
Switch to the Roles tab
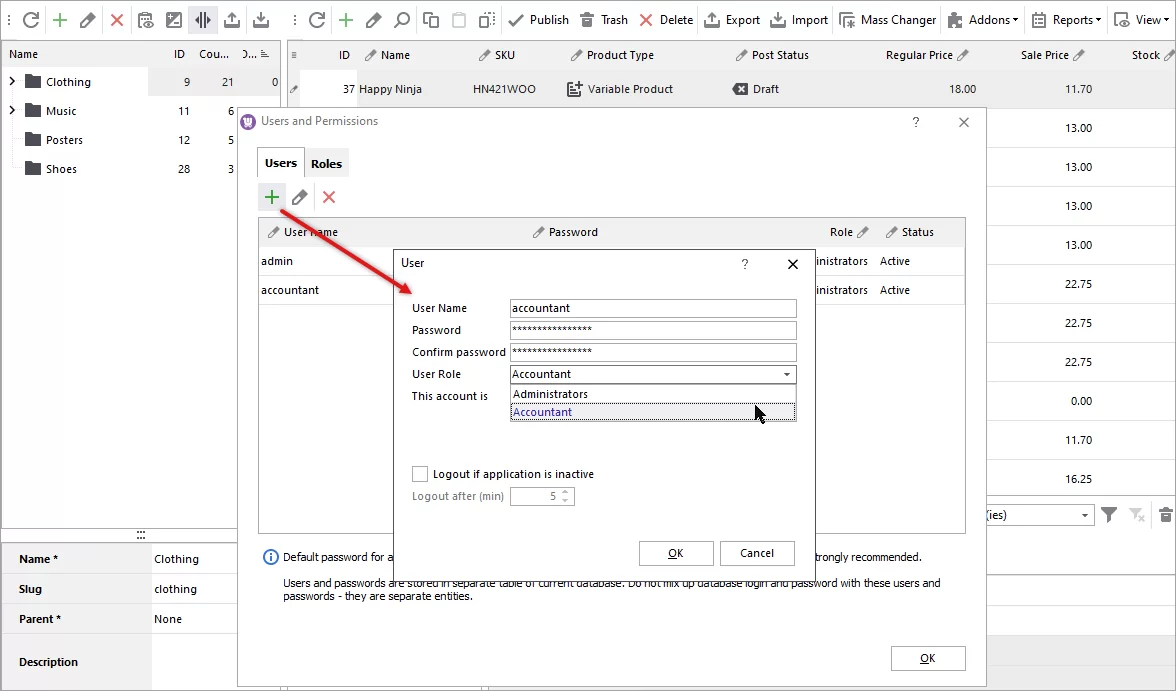pos(327,162)
